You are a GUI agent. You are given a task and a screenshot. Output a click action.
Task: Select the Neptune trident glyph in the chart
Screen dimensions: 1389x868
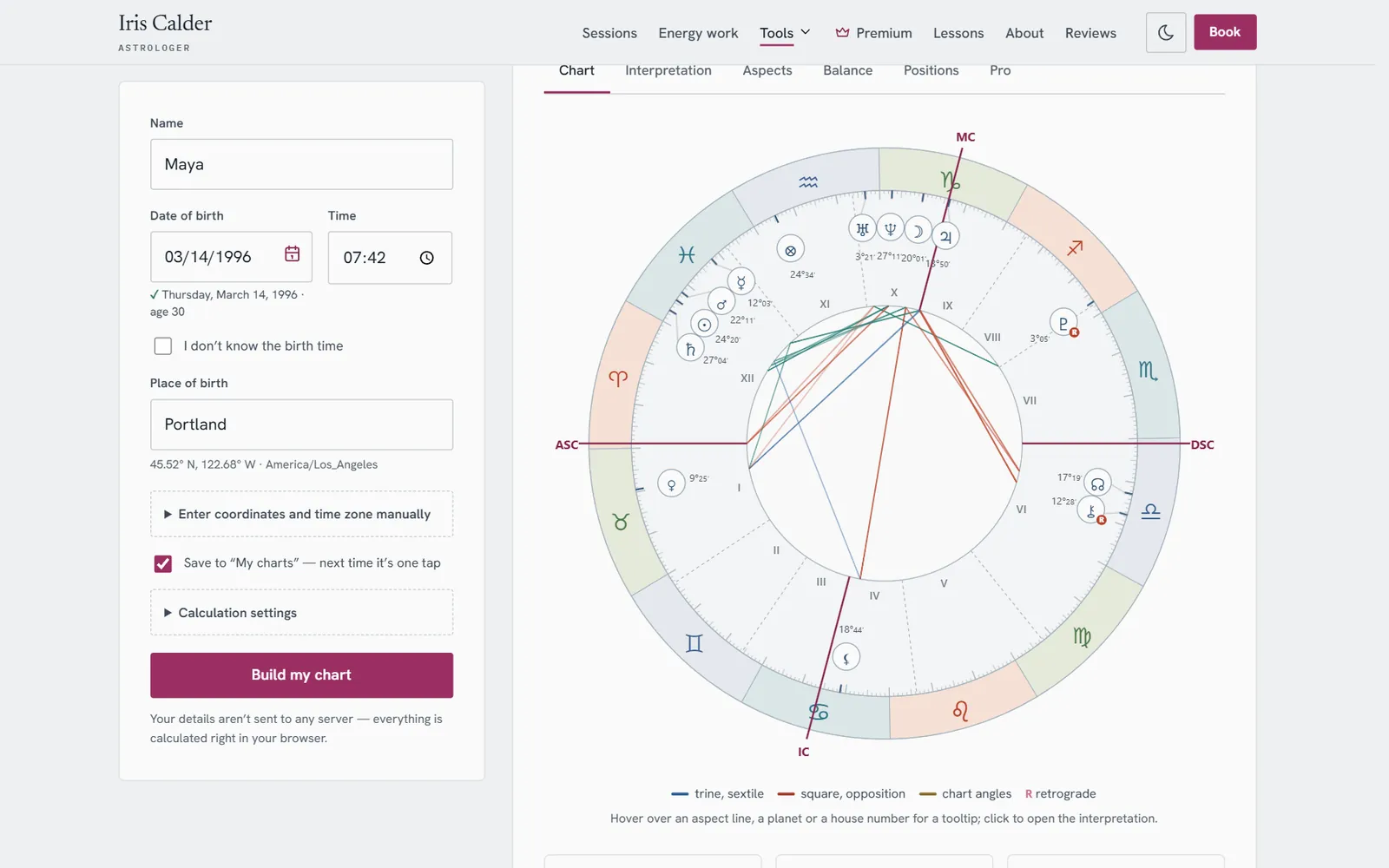click(x=890, y=228)
